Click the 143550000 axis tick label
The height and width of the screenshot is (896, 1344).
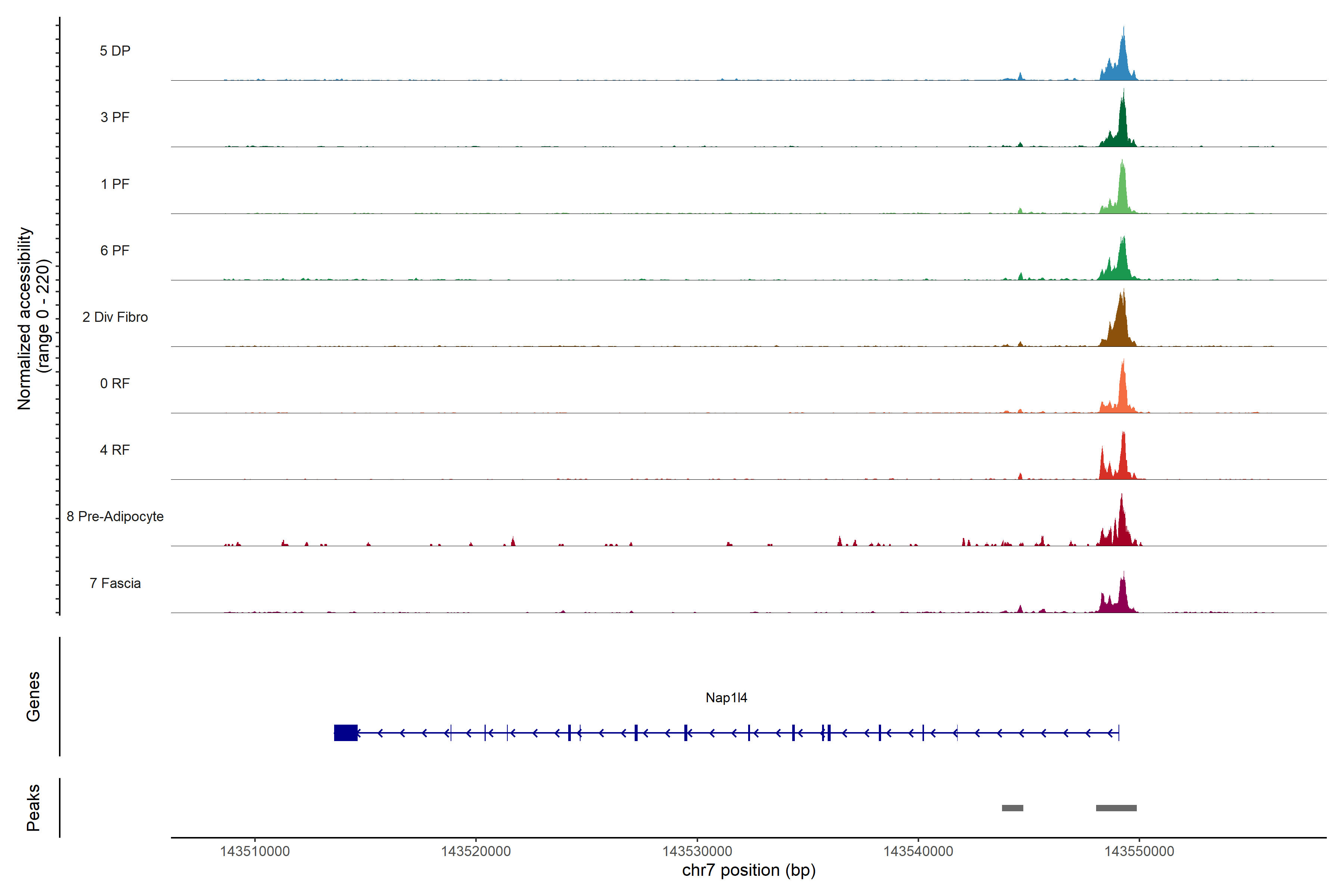click(x=1139, y=851)
